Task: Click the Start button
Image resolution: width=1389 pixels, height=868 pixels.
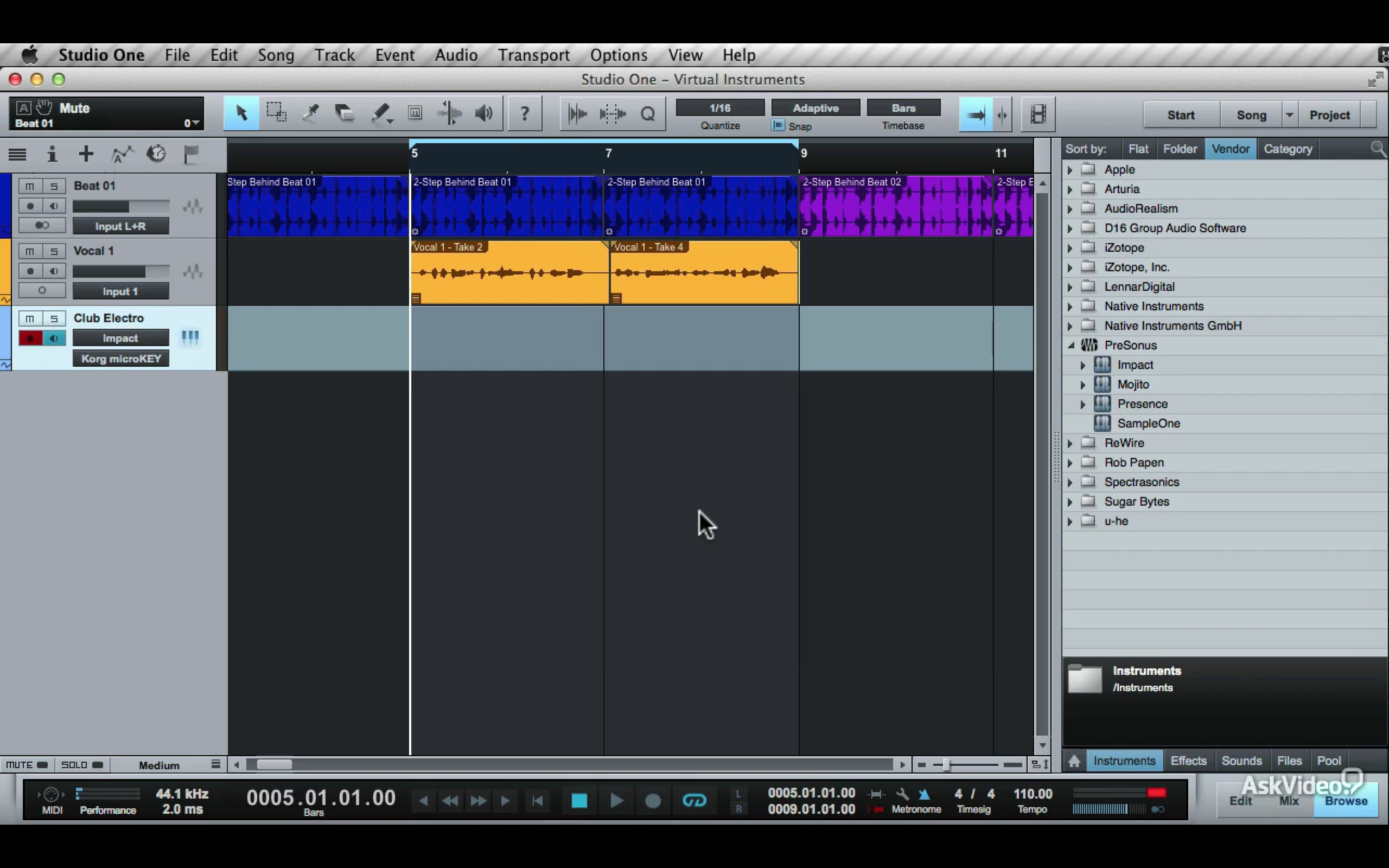Action: (x=1180, y=114)
